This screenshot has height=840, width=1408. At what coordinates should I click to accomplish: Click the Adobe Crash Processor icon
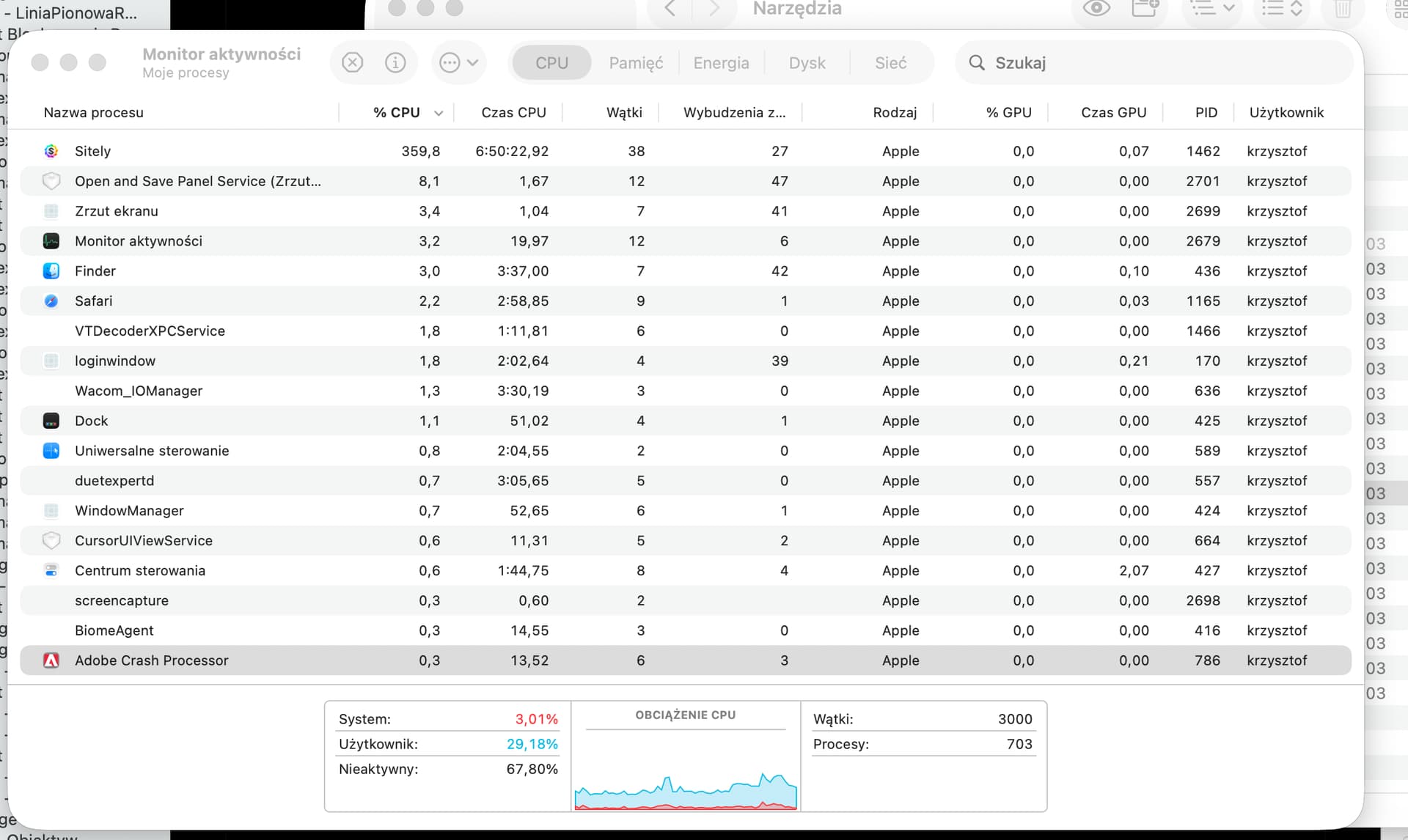click(x=51, y=660)
